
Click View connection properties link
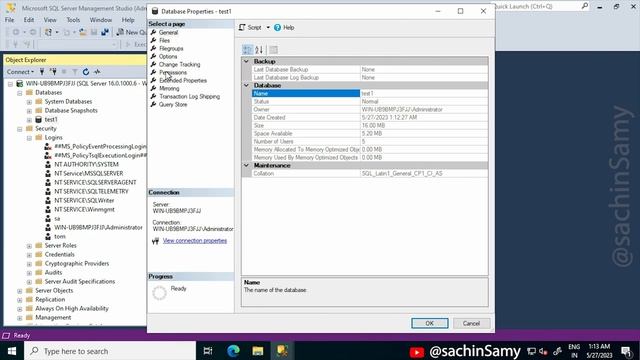tap(195, 240)
